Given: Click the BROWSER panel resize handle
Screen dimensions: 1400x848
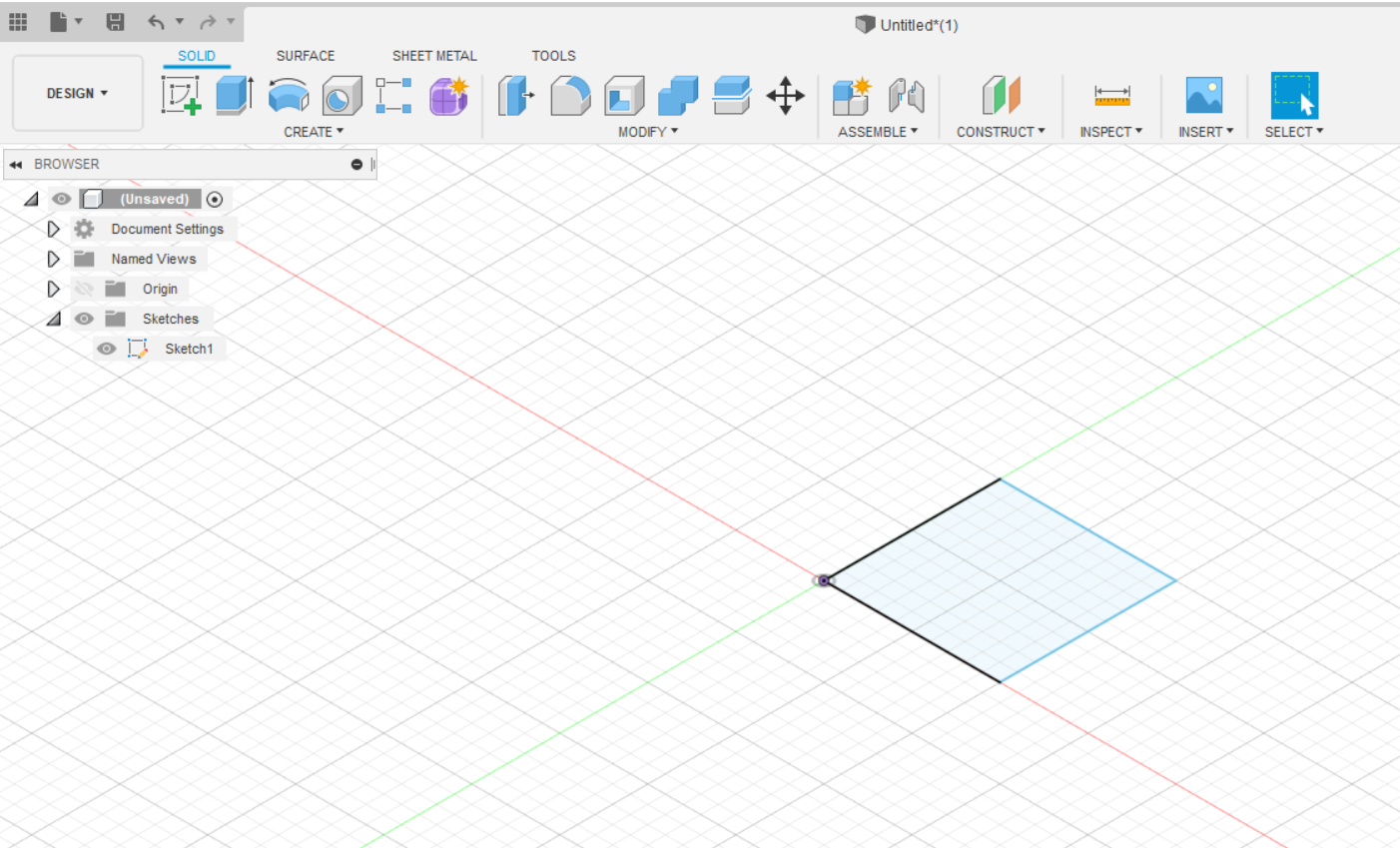Looking at the screenshot, I should click(x=372, y=164).
